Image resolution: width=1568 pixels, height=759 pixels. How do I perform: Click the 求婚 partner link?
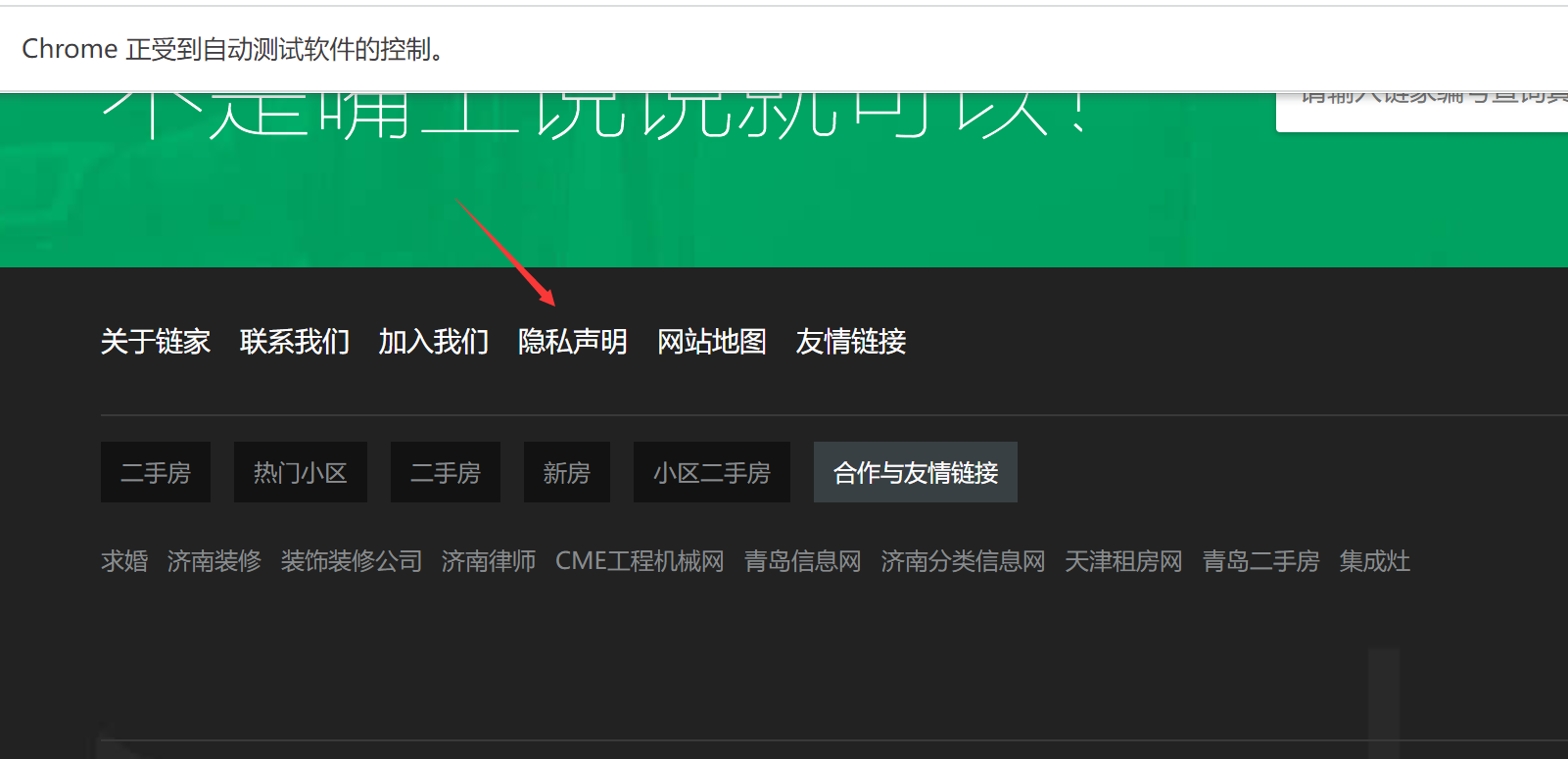(124, 561)
